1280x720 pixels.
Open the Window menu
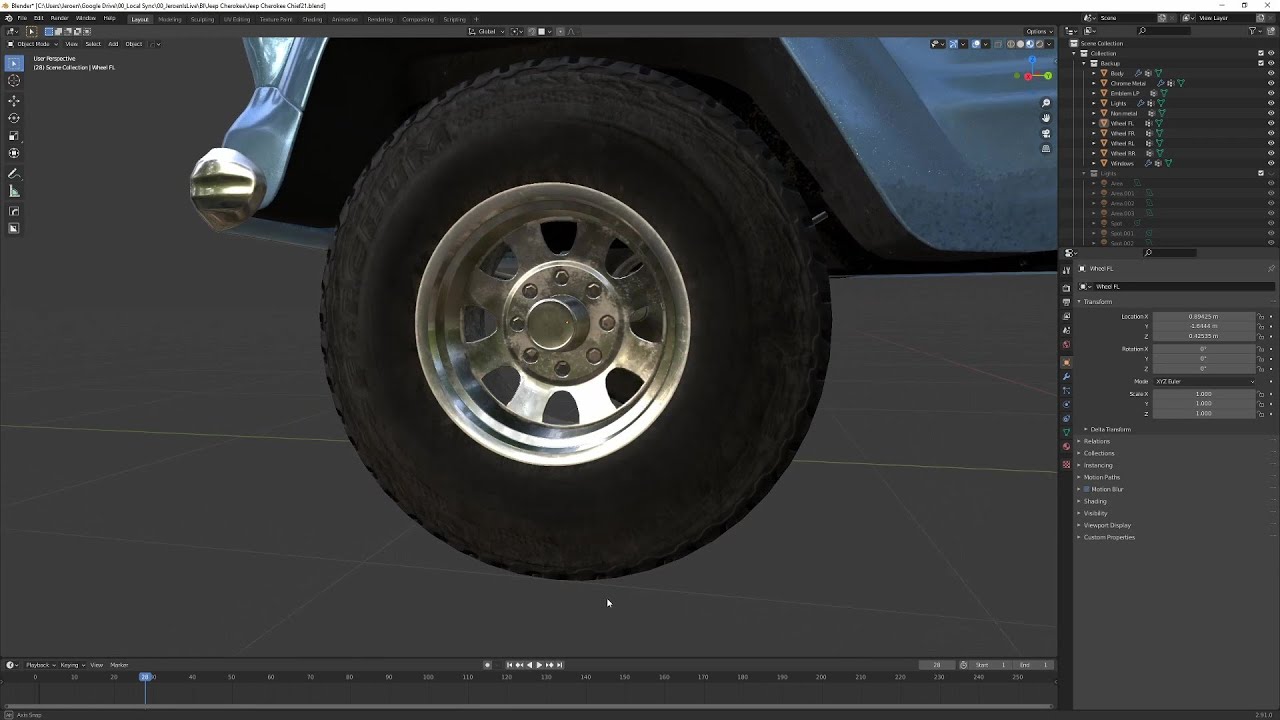pos(86,18)
